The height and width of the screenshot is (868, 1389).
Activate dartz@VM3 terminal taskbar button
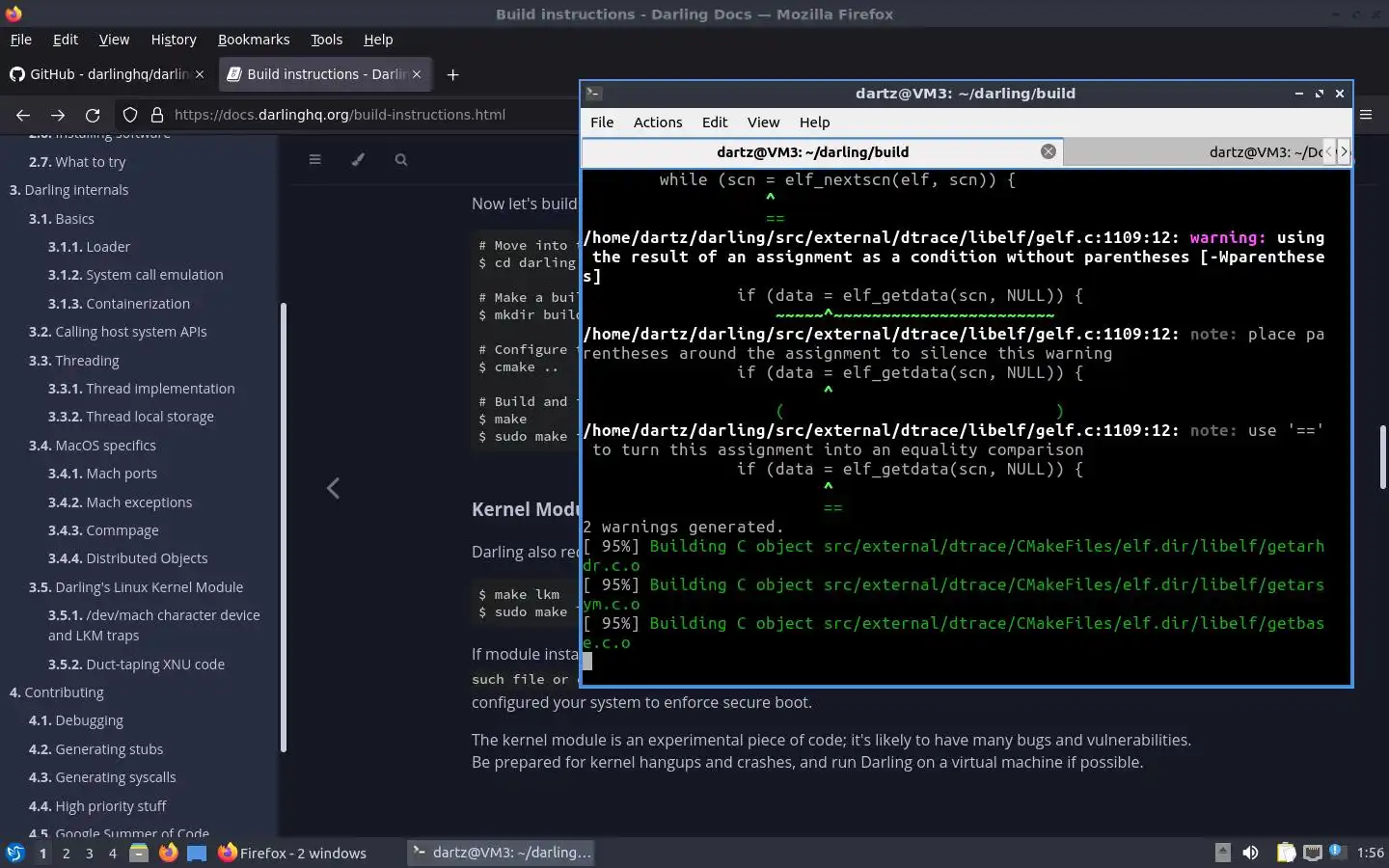502,853
